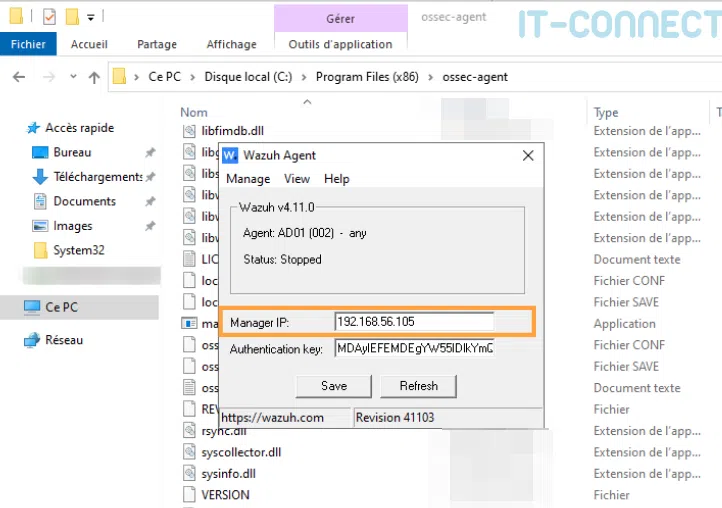Select System32 folder in navigation pane

[78, 250]
